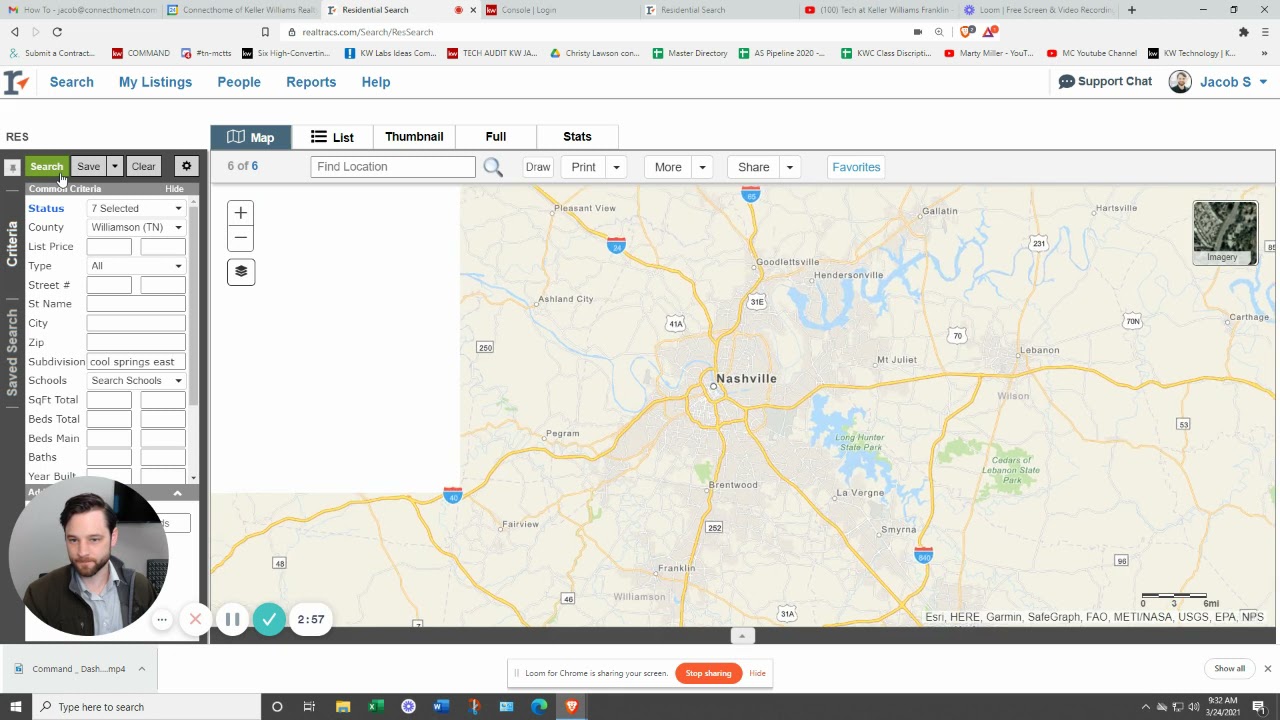The width and height of the screenshot is (1280, 720).
Task: Switch basemap to Imagery thumbnail
Action: coord(1225,233)
